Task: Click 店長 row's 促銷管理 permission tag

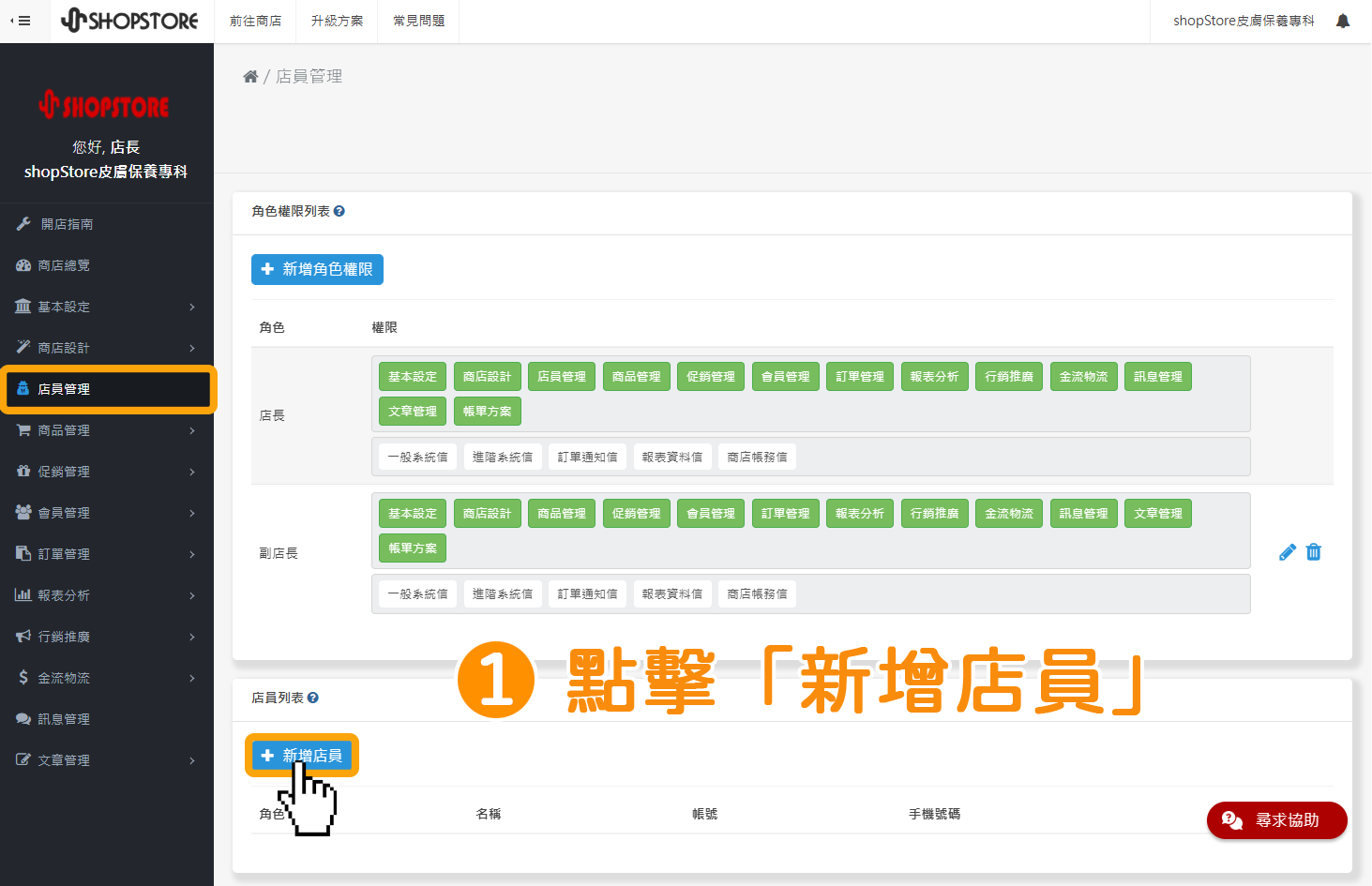Action: click(711, 377)
